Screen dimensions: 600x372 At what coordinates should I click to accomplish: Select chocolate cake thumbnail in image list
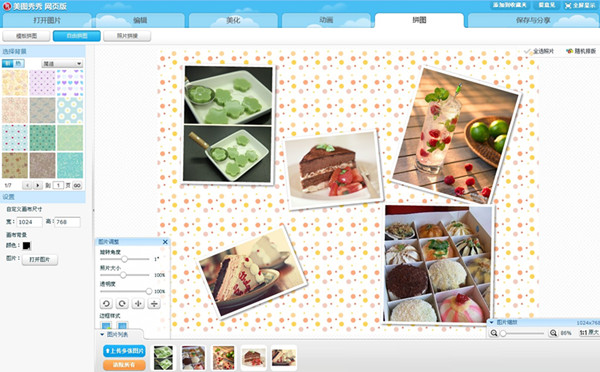tap(254, 358)
